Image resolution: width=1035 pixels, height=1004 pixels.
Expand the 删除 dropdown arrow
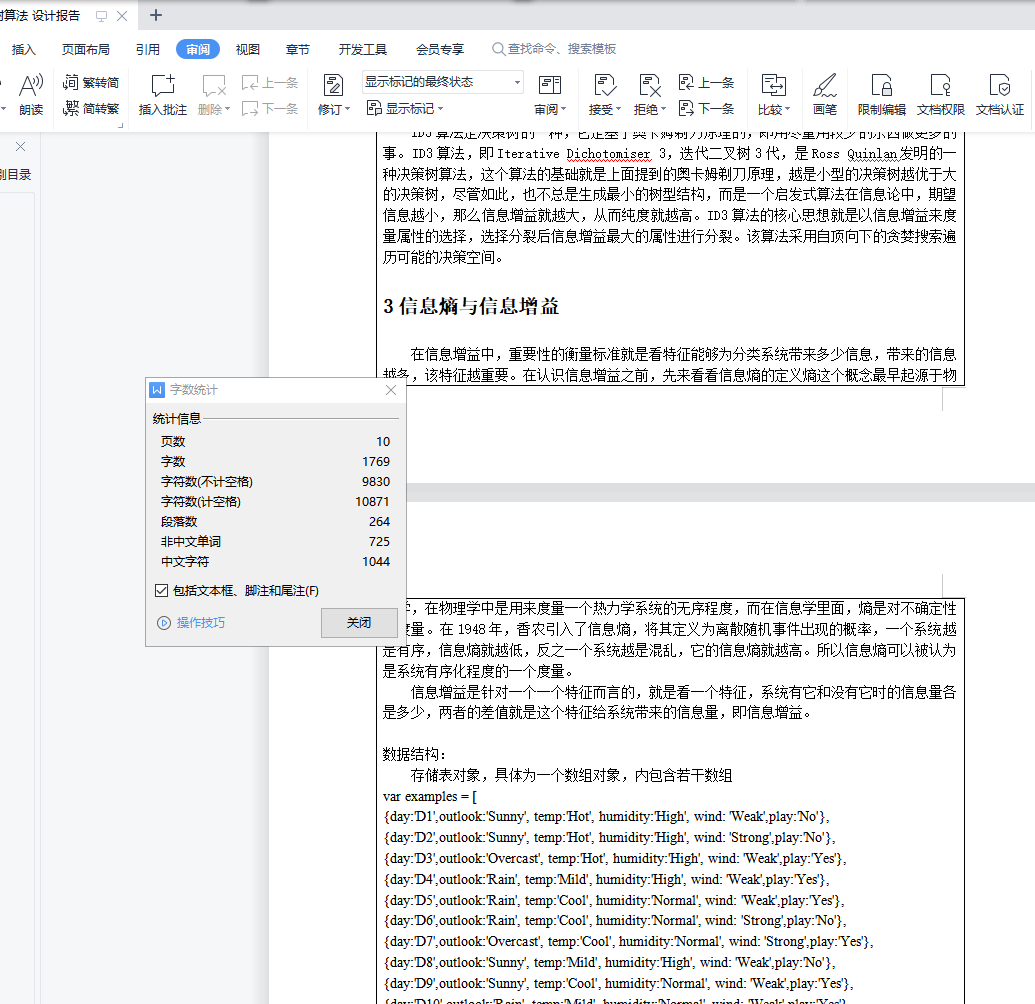click(228, 110)
